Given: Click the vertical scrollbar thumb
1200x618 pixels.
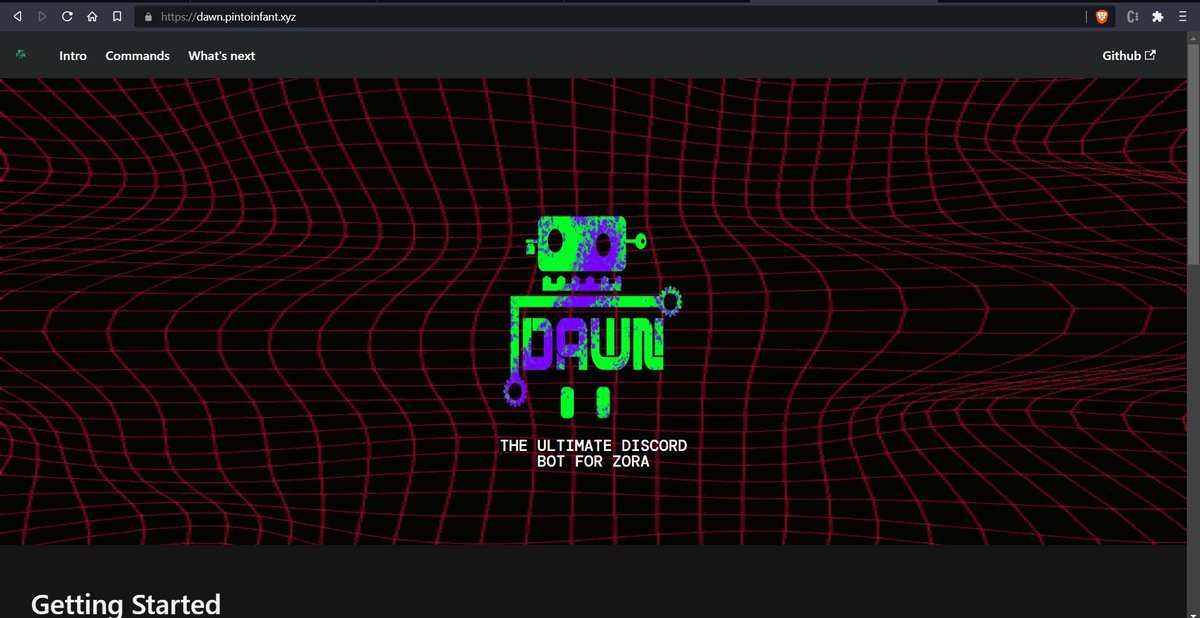Looking at the screenshot, I should (x=1193, y=150).
